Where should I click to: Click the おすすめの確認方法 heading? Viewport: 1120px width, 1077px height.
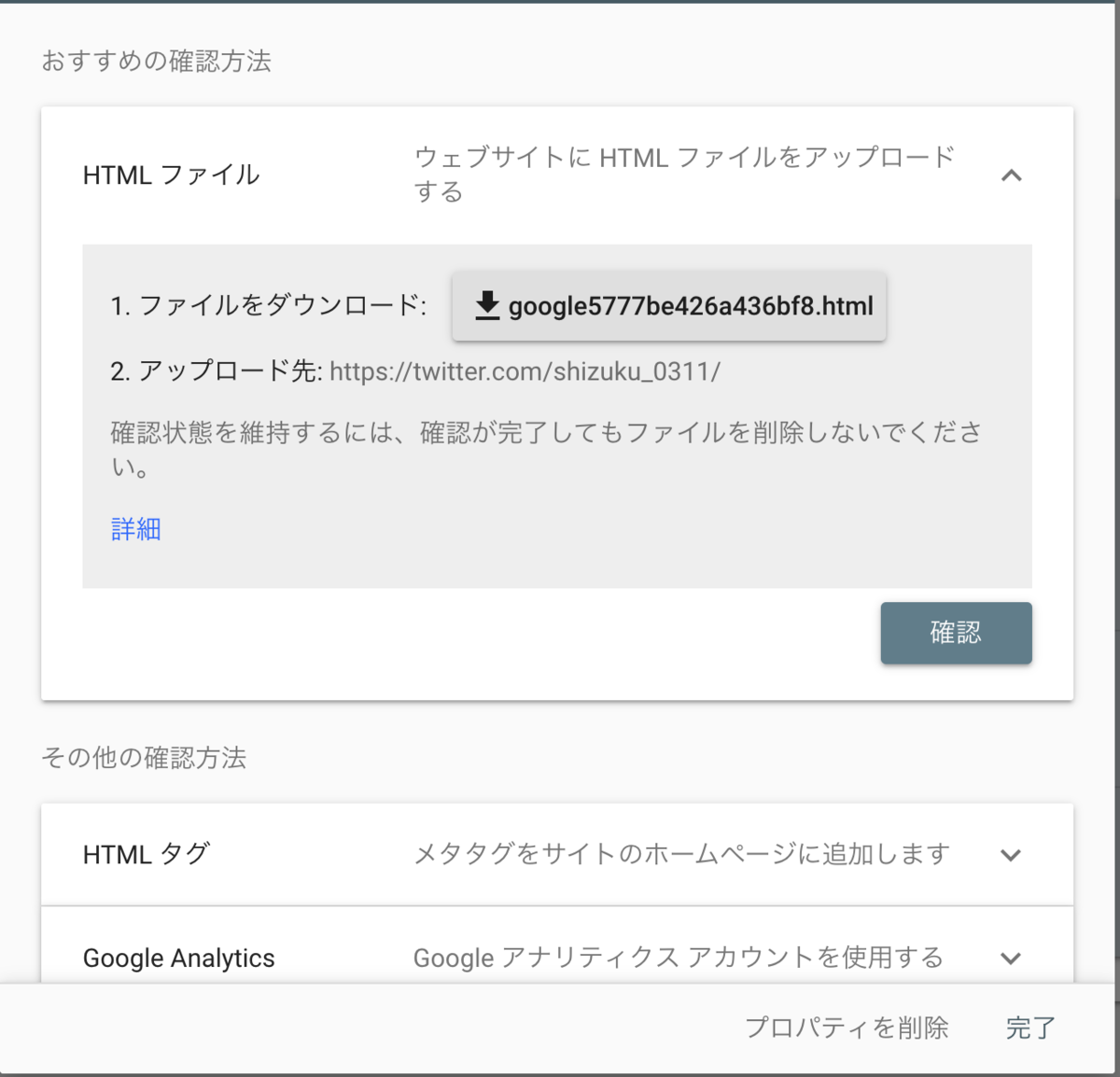tap(157, 61)
